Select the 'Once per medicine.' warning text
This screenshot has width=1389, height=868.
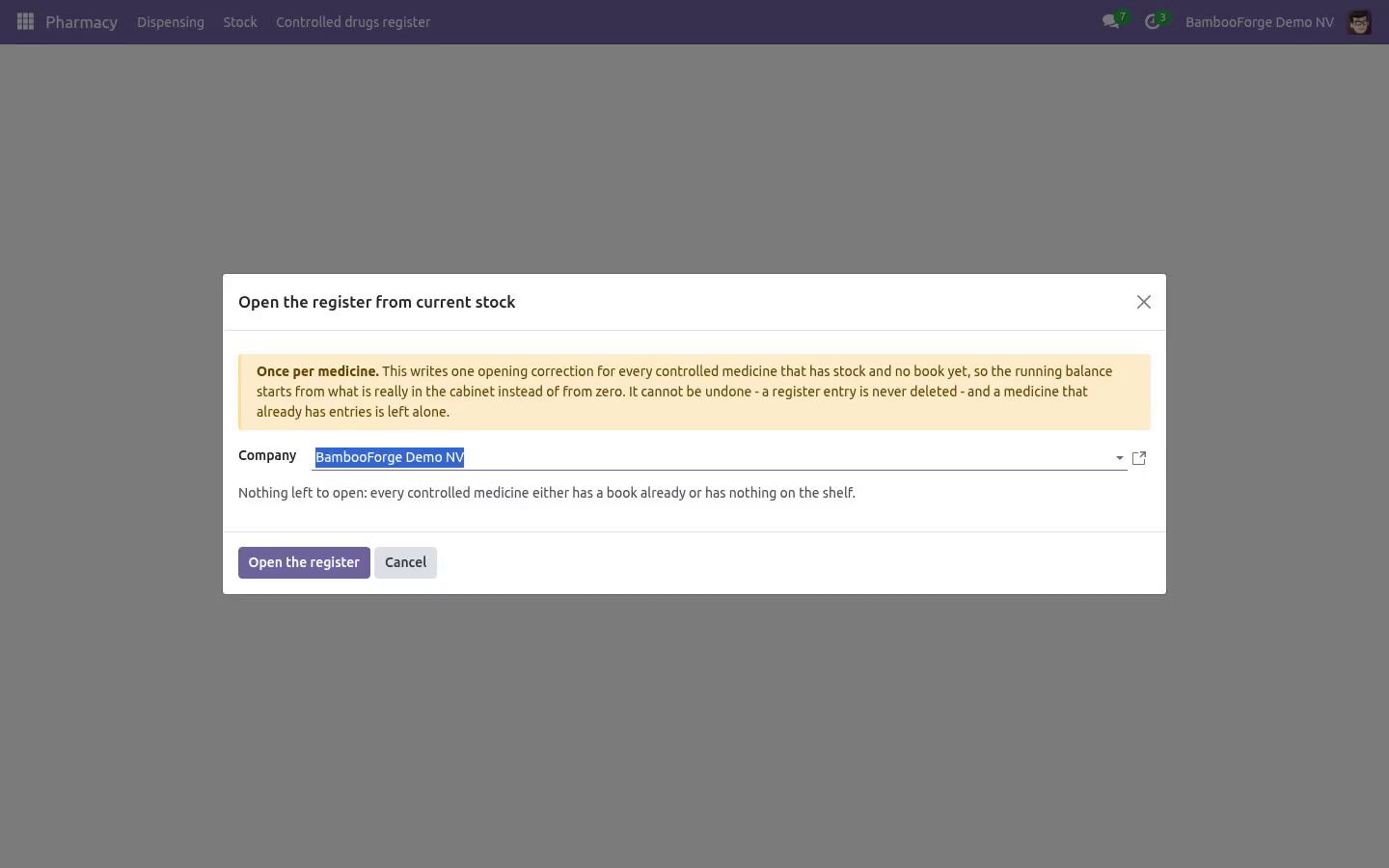tap(317, 371)
